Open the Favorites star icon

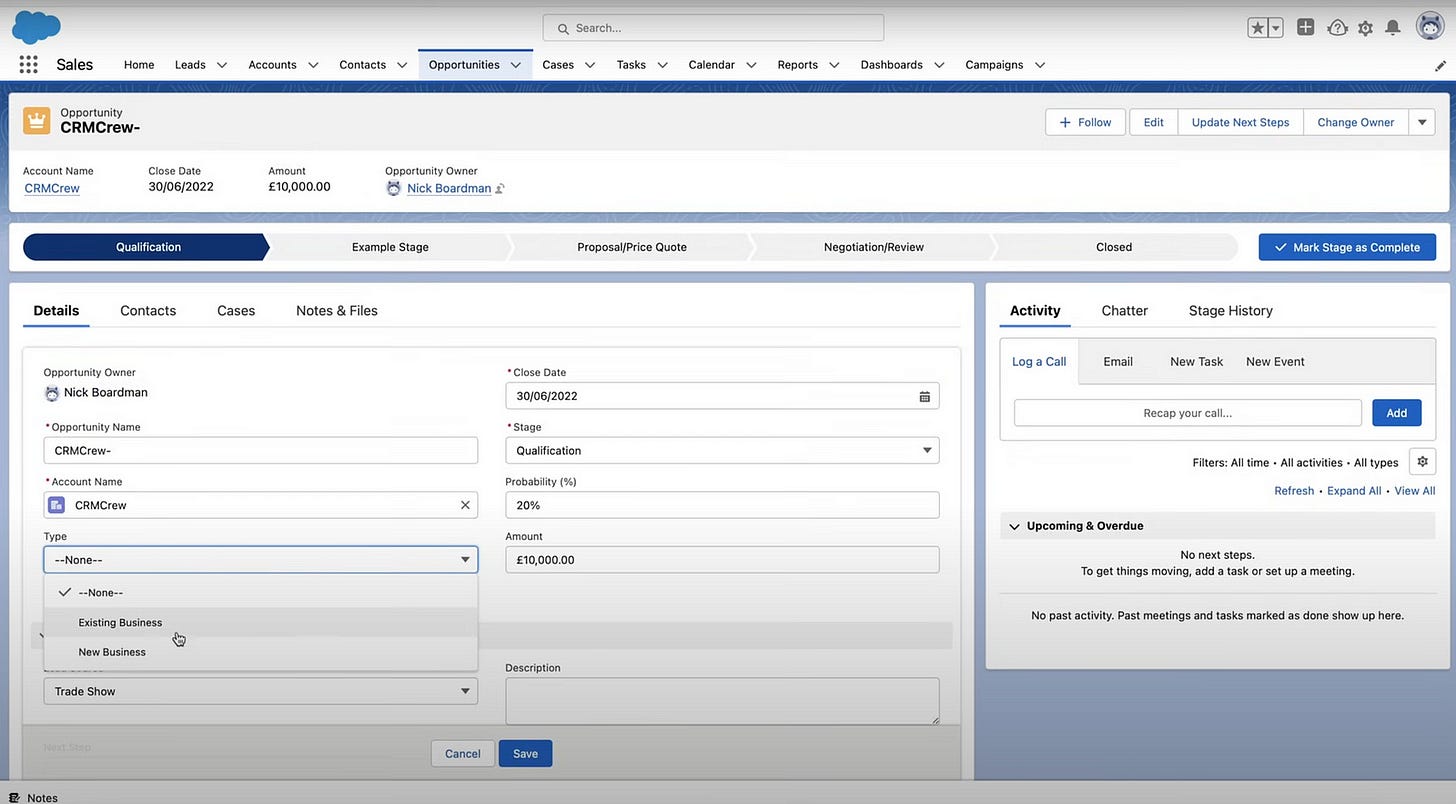[x=1258, y=28]
